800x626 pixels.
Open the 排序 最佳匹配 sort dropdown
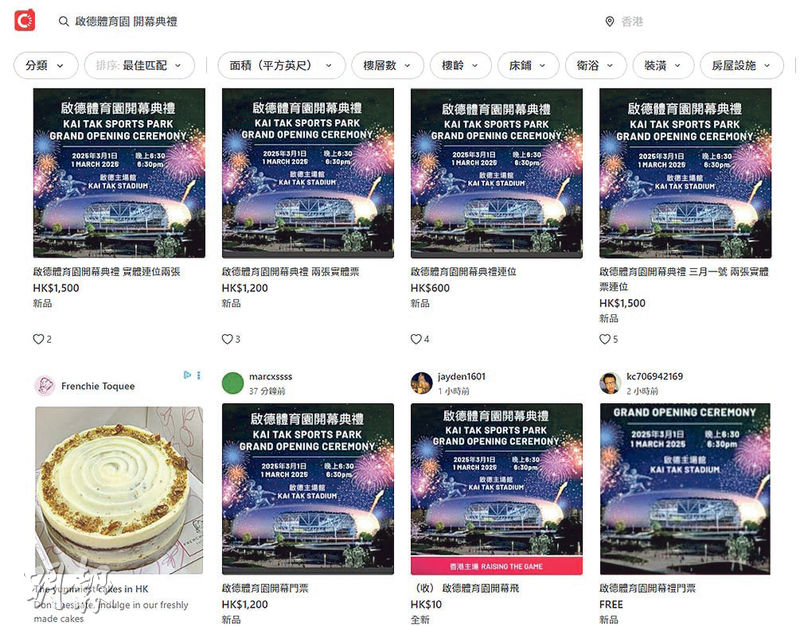click(x=139, y=65)
